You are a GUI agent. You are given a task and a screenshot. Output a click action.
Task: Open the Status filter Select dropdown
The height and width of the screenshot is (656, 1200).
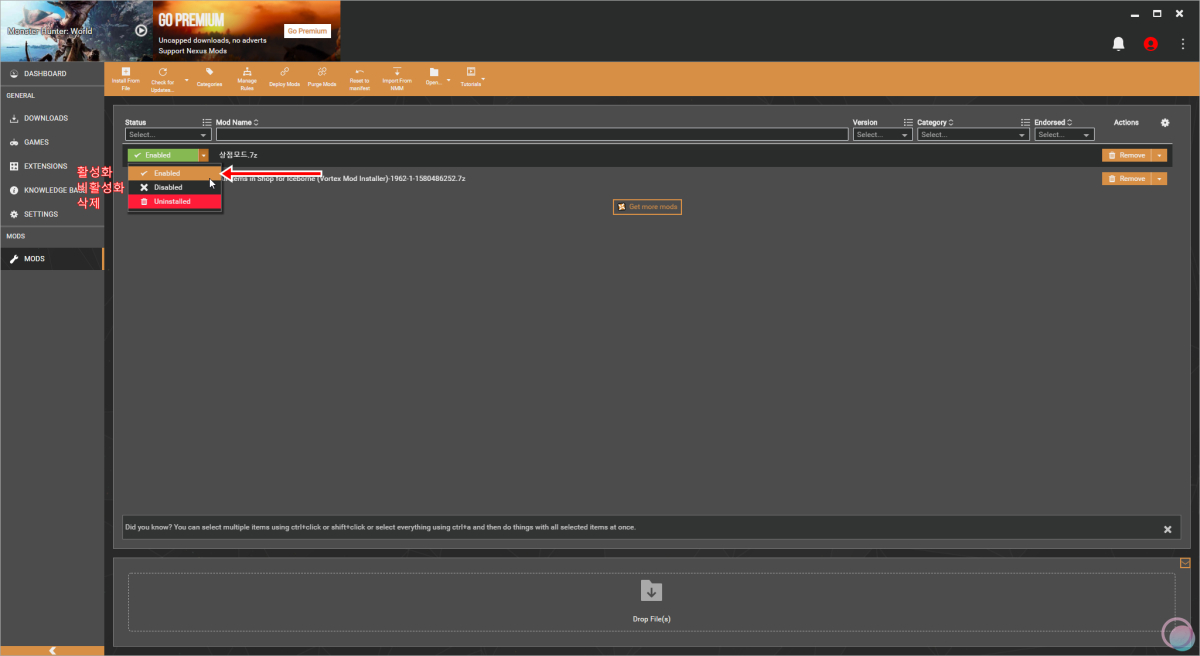tap(168, 134)
